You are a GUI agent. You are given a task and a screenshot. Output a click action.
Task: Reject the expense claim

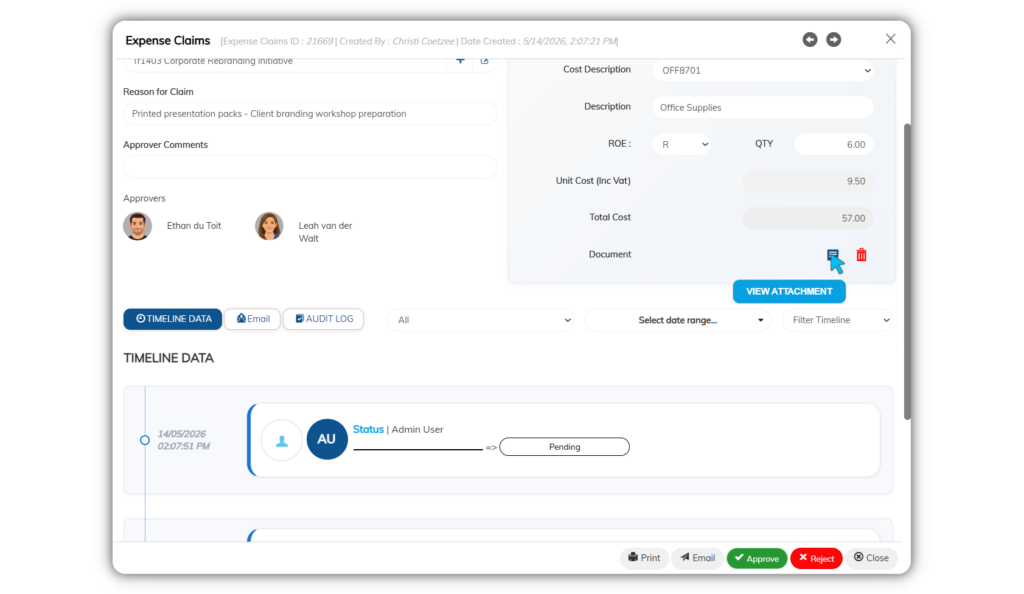pyautogui.click(x=816, y=558)
